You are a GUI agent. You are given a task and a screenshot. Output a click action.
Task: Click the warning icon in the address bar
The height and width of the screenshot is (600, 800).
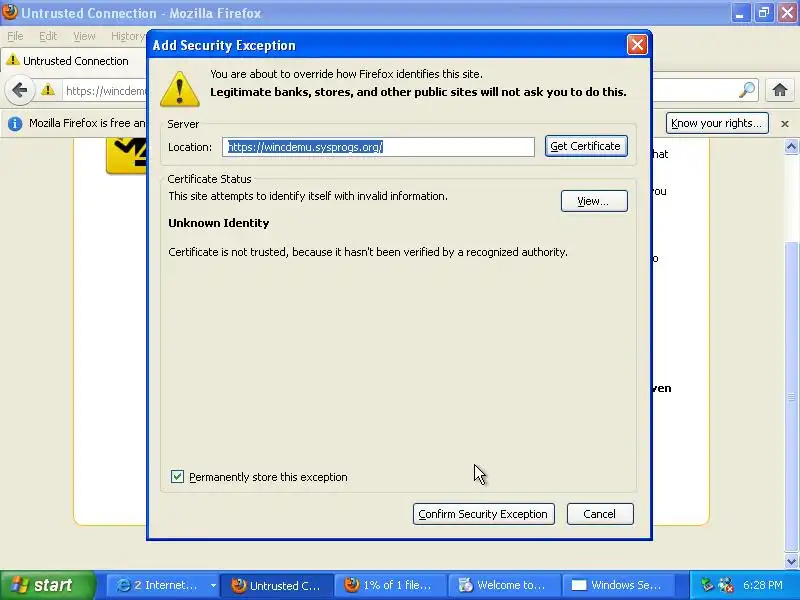point(48,90)
